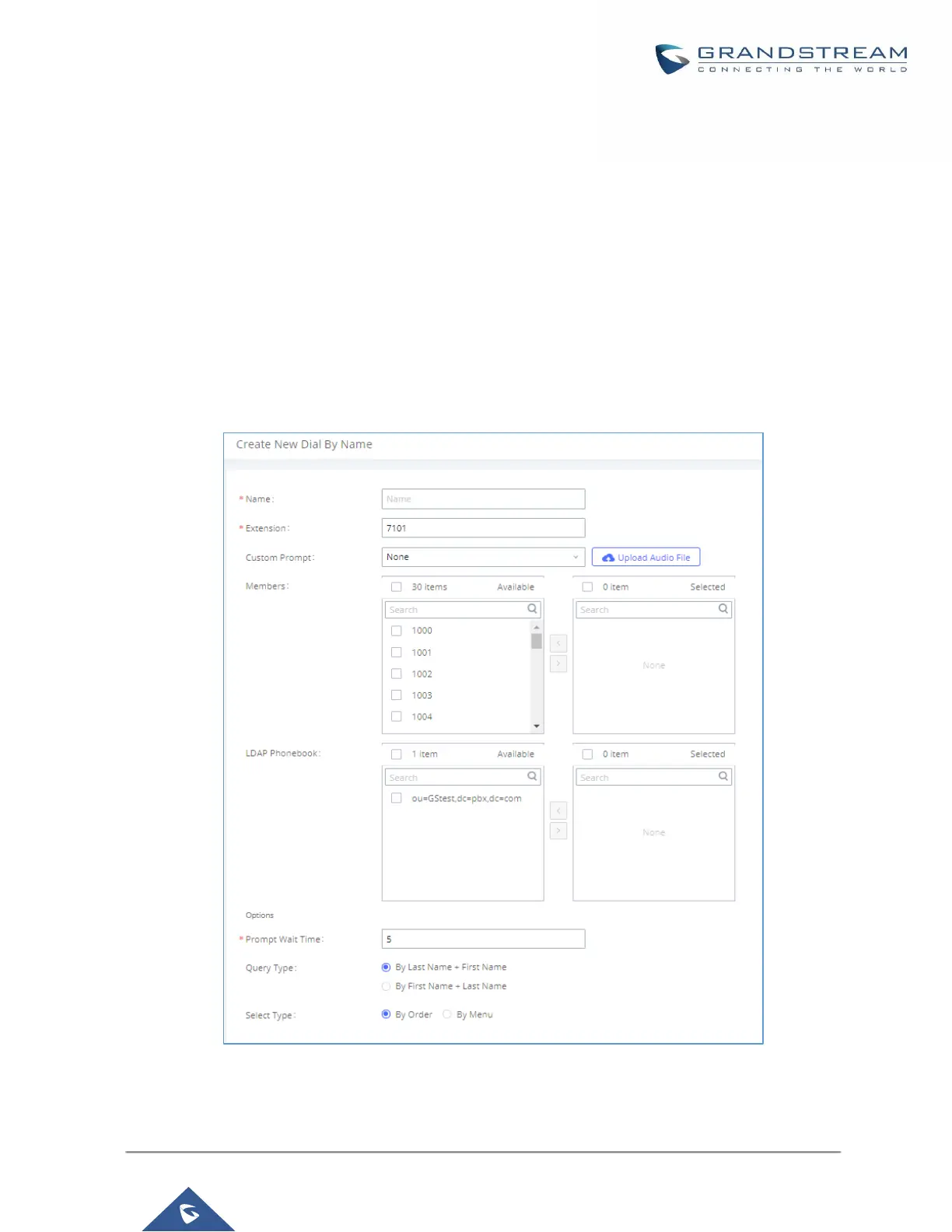Image resolution: width=952 pixels, height=1232 pixels.
Task: Check the 30 items select-all checkbox in Members
Action: pyautogui.click(x=396, y=587)
